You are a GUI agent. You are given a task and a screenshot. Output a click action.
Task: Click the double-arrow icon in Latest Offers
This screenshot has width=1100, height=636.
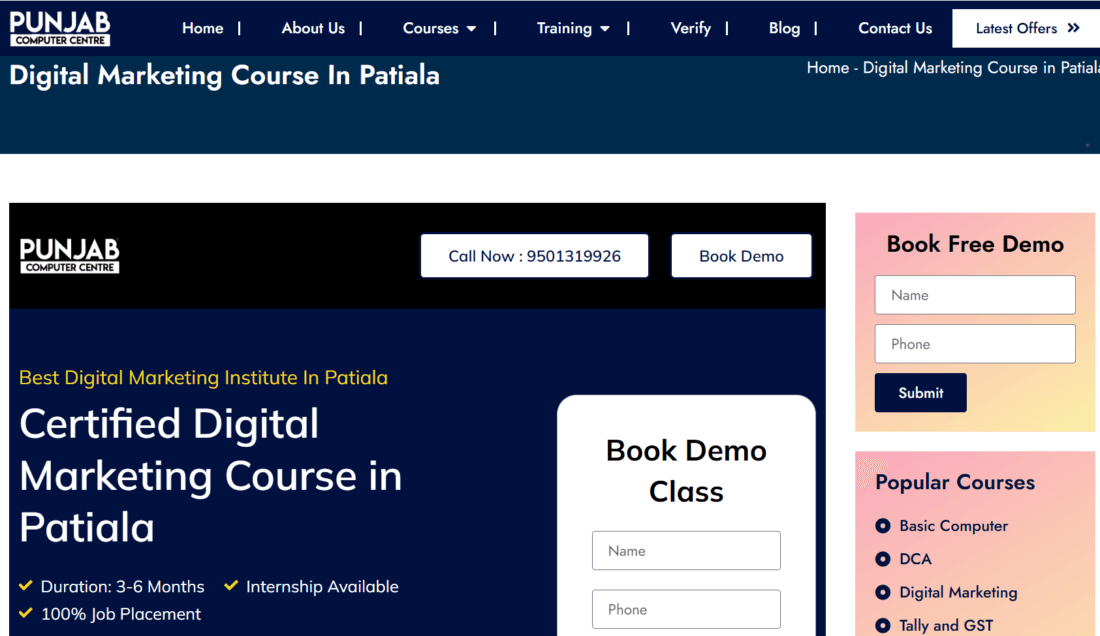pos(1073,28)
